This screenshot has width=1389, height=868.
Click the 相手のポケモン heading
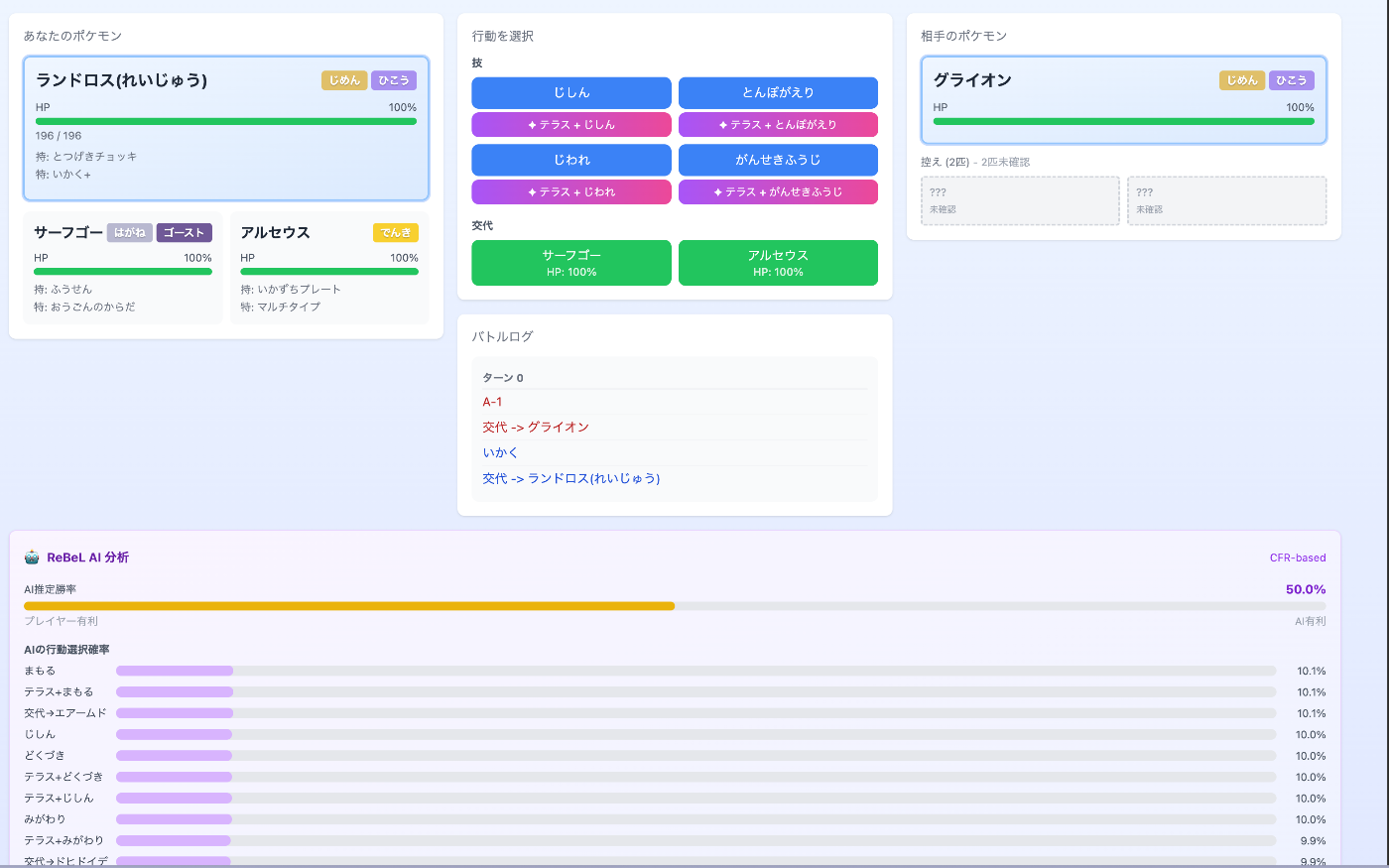963,36
